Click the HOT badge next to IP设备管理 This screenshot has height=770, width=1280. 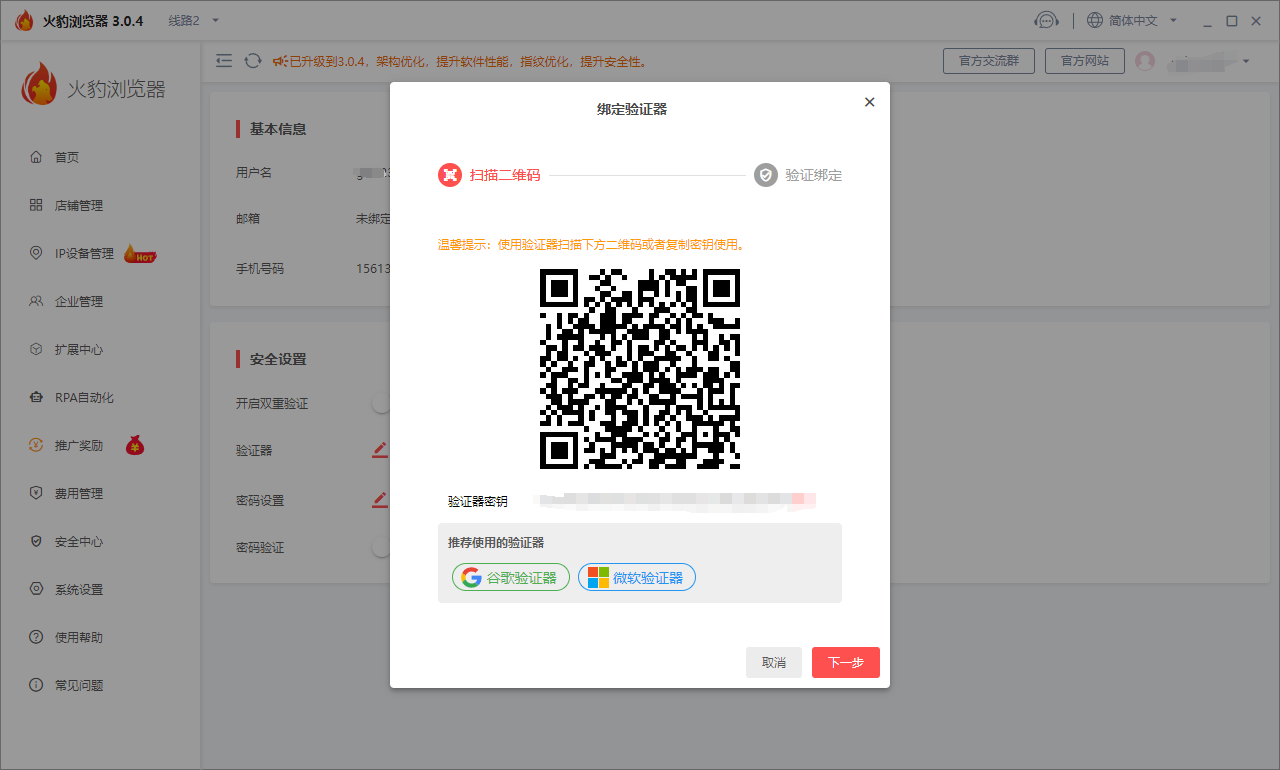[139, 253]
